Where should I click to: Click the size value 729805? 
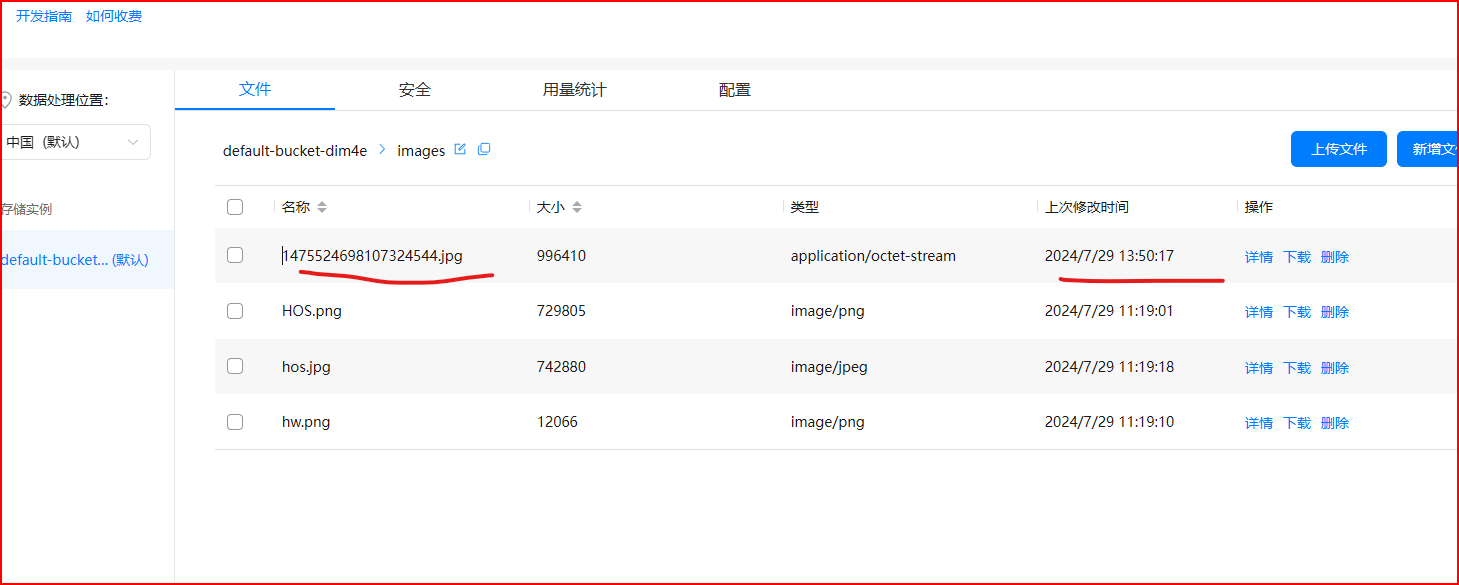[x=561, y=311]
